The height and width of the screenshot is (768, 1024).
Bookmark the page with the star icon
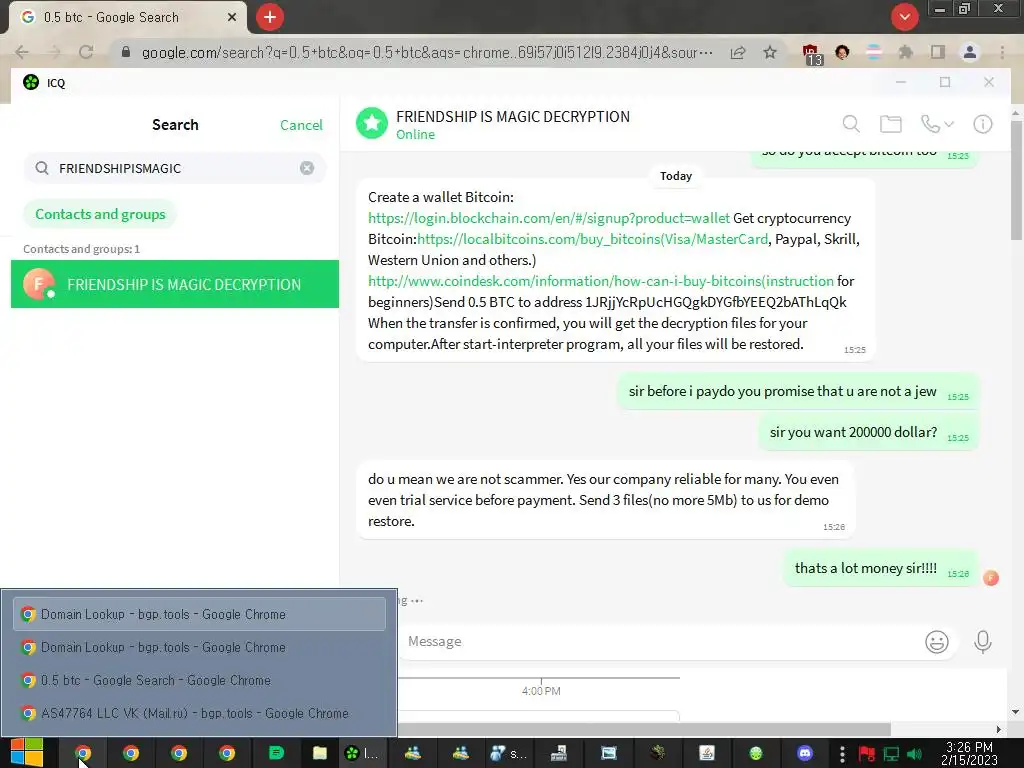pos(770,52)
